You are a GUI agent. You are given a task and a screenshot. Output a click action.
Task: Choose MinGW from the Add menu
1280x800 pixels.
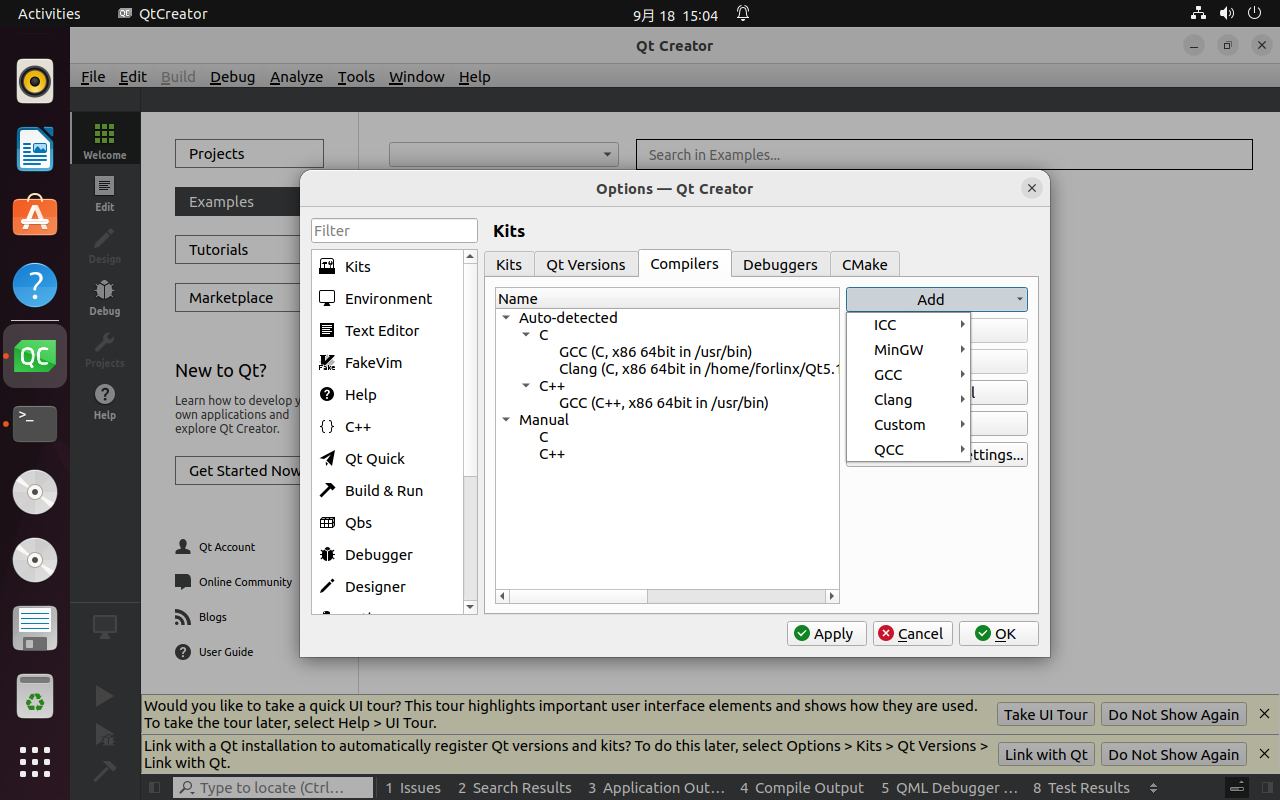pyautogui.click(x=908, y=350)
